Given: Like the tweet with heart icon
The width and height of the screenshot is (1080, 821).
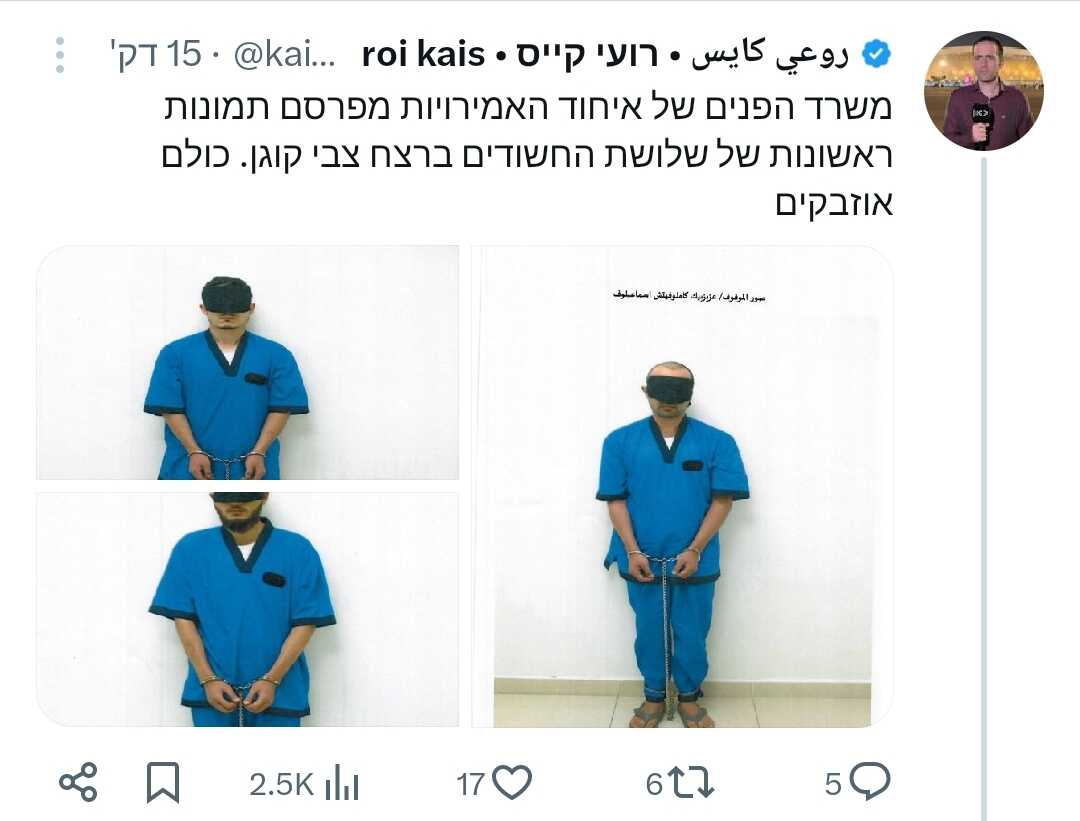Looking at the screenshot, I should pos(513,782).
